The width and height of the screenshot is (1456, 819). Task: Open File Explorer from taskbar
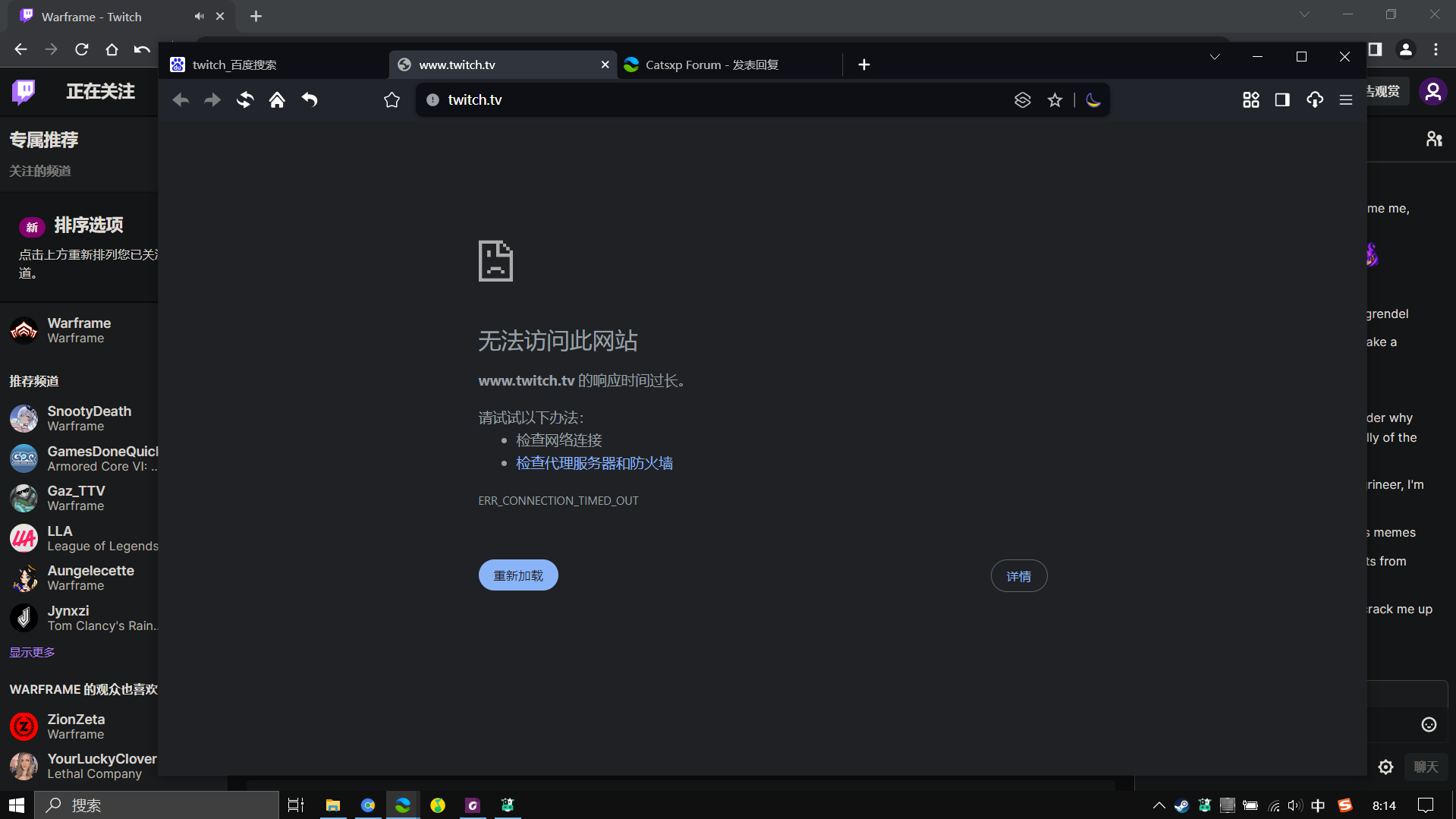(332, 805)
